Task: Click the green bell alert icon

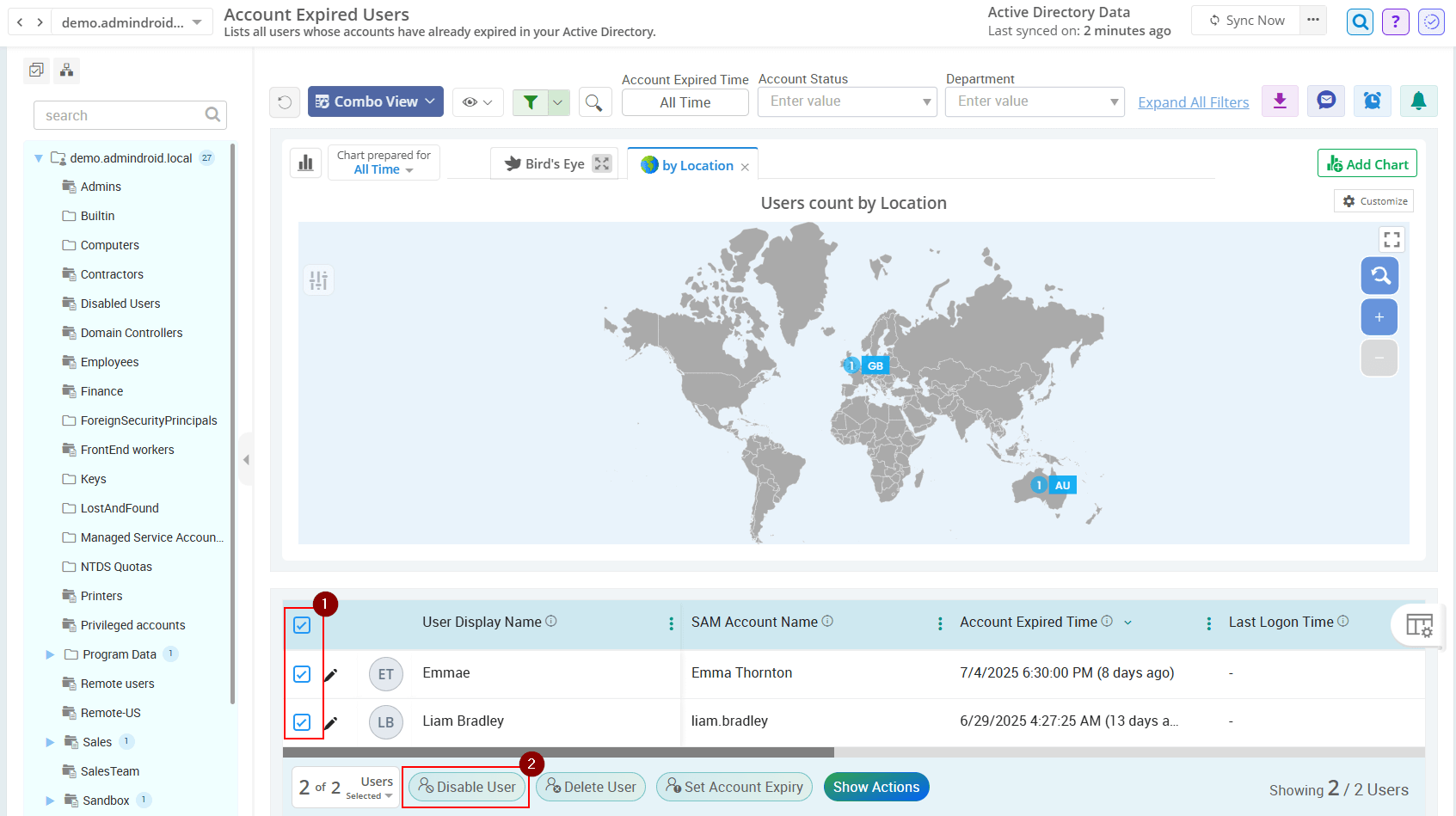Action: 1418,101
